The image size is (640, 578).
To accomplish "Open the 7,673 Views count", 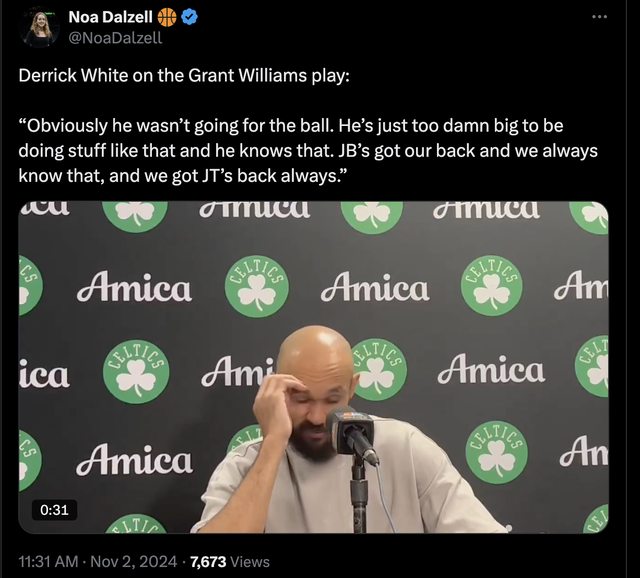I will coord(229,562).
